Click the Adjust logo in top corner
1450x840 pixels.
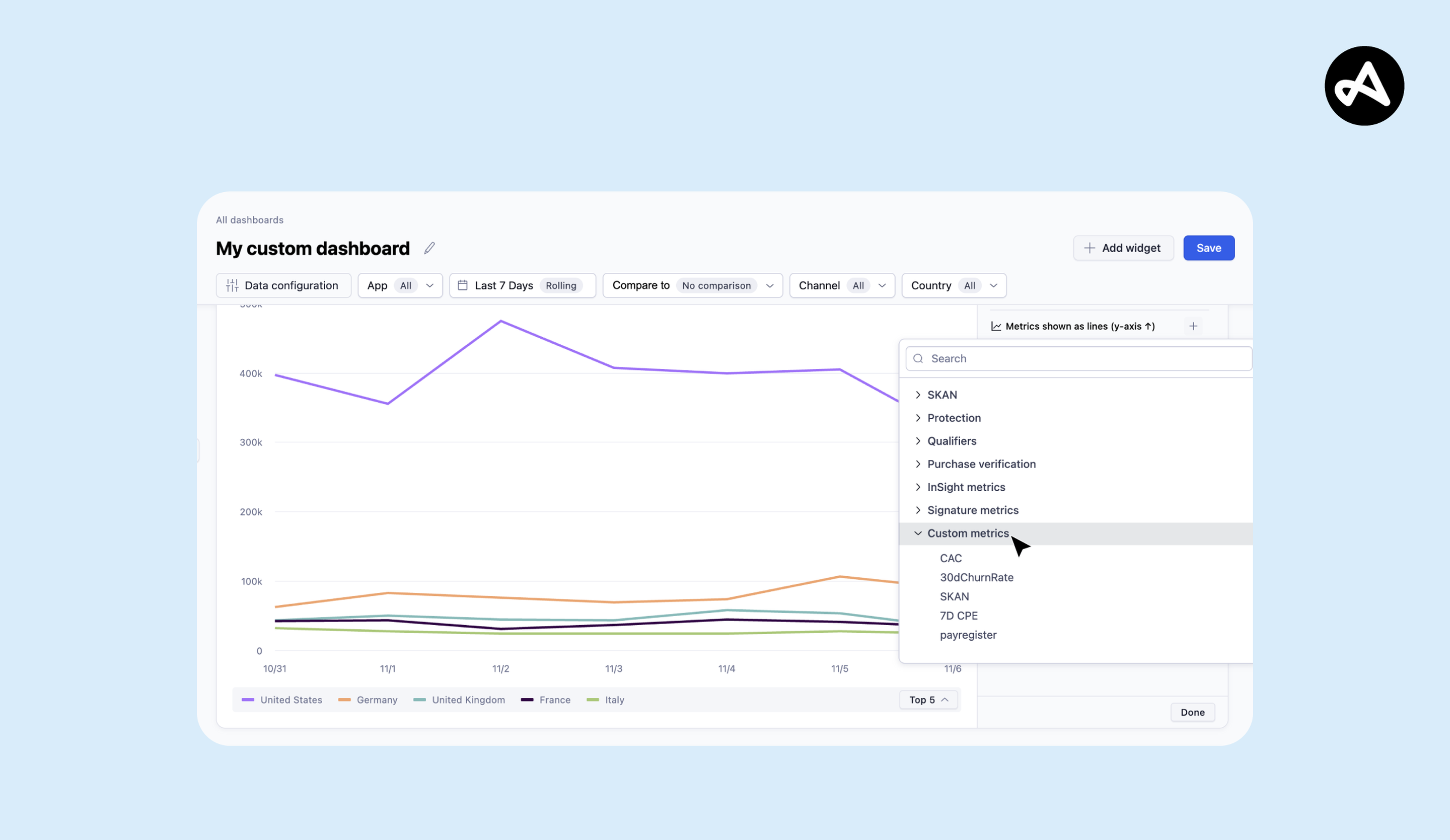click(x=1364, y=85)
